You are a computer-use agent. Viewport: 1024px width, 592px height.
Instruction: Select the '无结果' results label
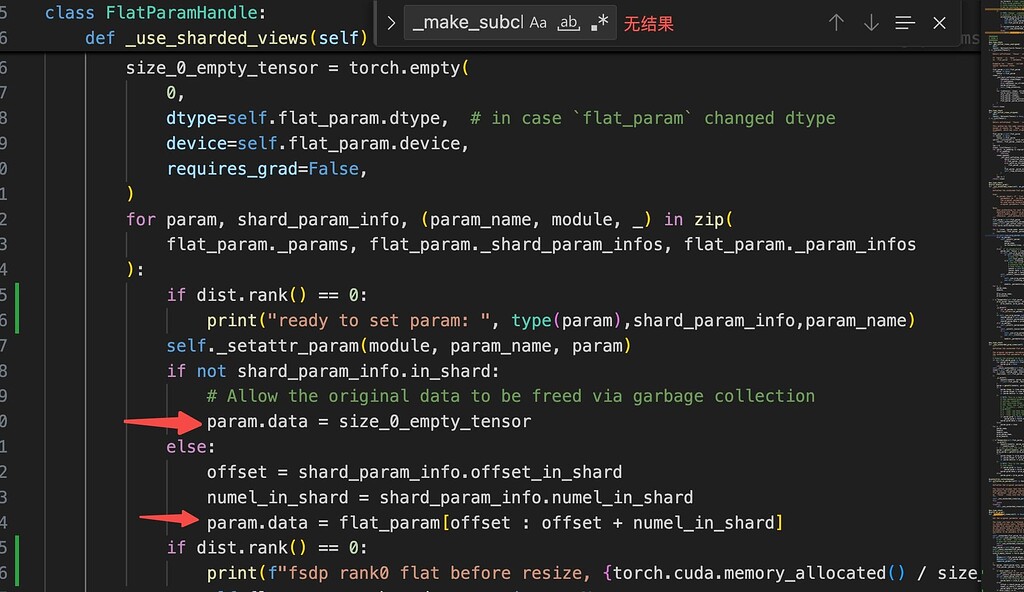pos(649,24)
